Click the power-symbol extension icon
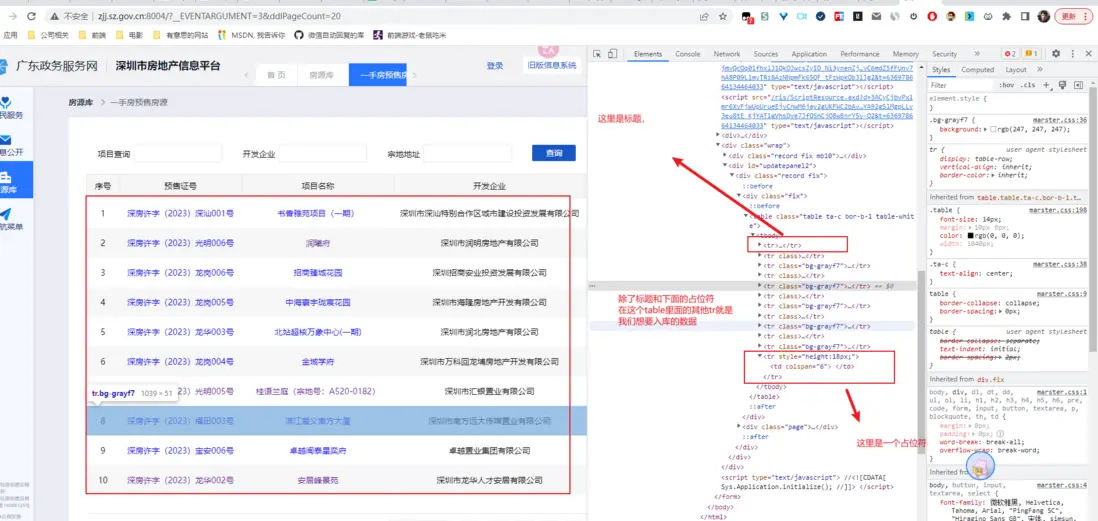Viewport: 1098px width, 521px height. 914,15
